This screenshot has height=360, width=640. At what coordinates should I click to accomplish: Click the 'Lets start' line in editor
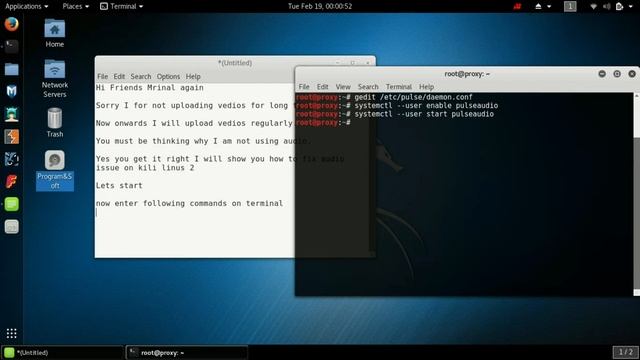(x=119, y=185)
